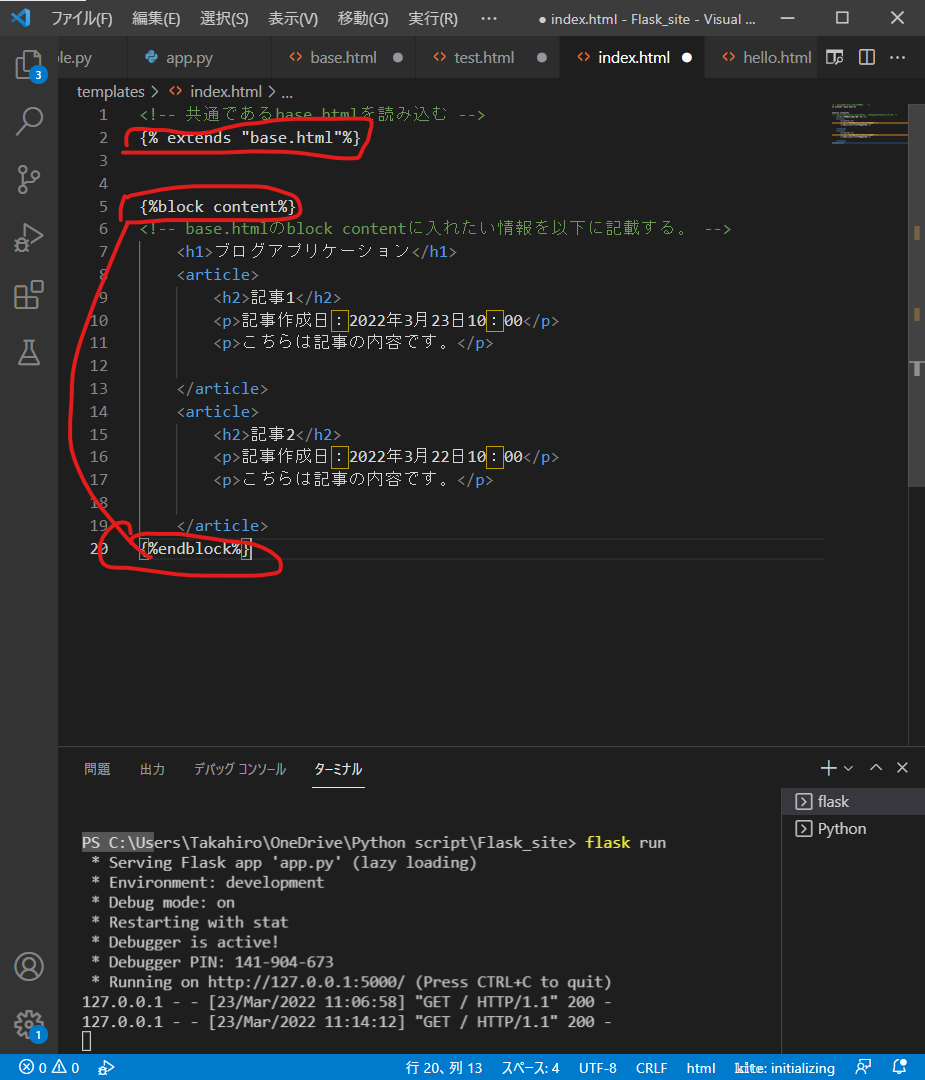Select the Python terminal in the terminal list
This screenshot has height=1080, width=925.
click(x=840, y=828)
